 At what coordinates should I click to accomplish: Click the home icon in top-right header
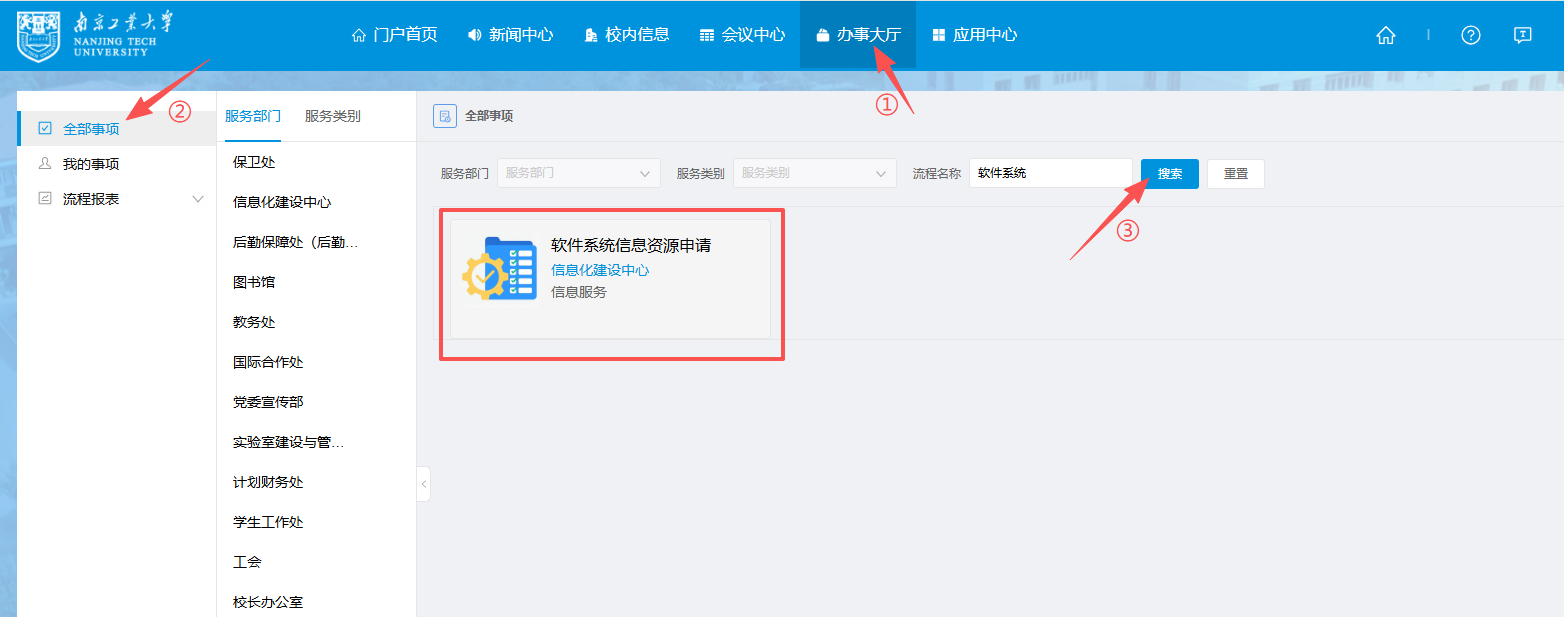point(1385,35)
